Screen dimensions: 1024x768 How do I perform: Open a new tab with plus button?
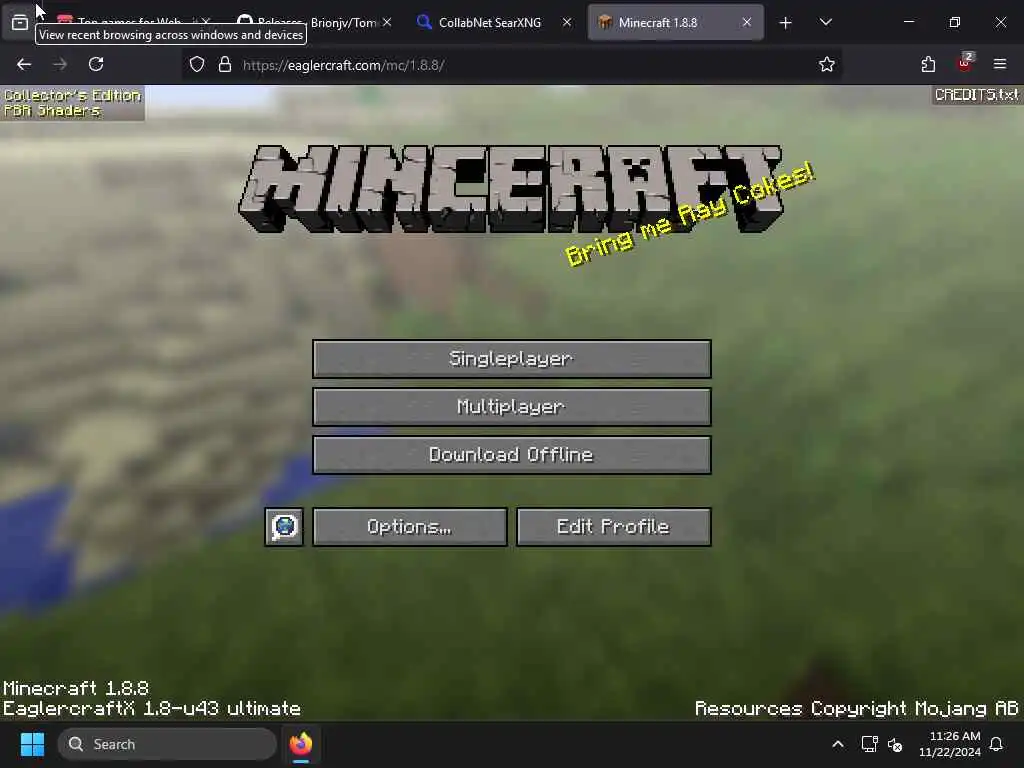coord(786,23)
